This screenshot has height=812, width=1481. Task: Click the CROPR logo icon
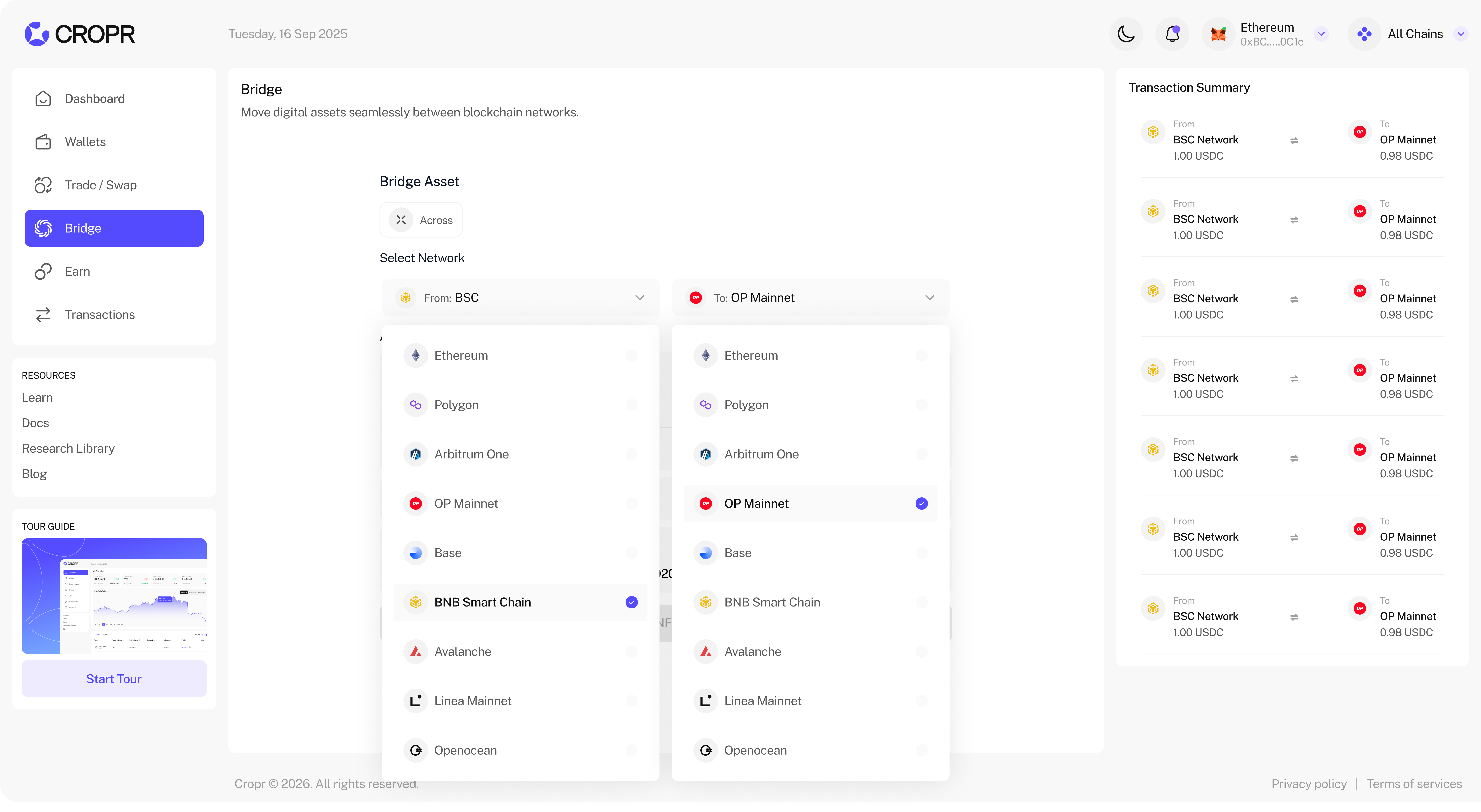coord(37,34)
